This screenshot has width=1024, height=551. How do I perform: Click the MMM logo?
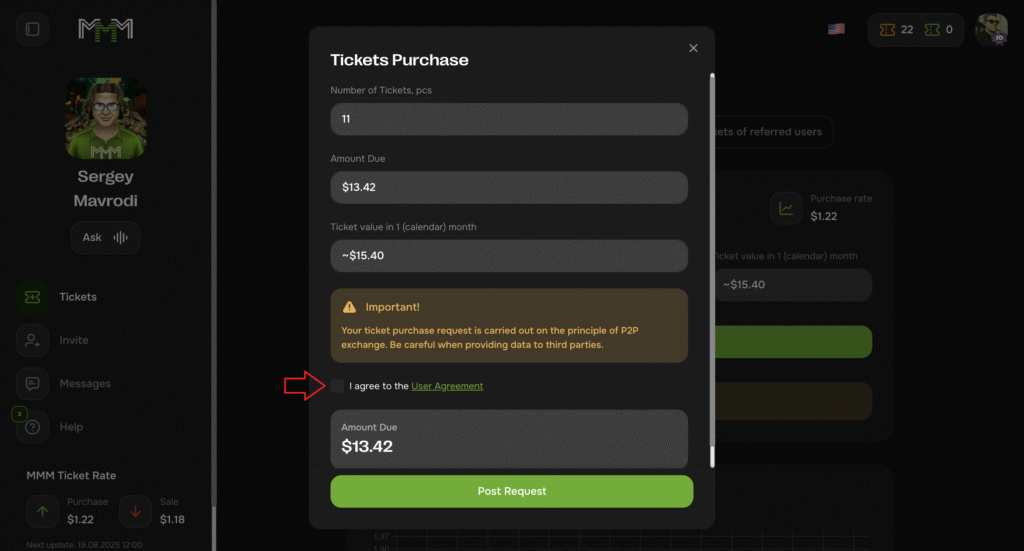(x=105, y=29)
